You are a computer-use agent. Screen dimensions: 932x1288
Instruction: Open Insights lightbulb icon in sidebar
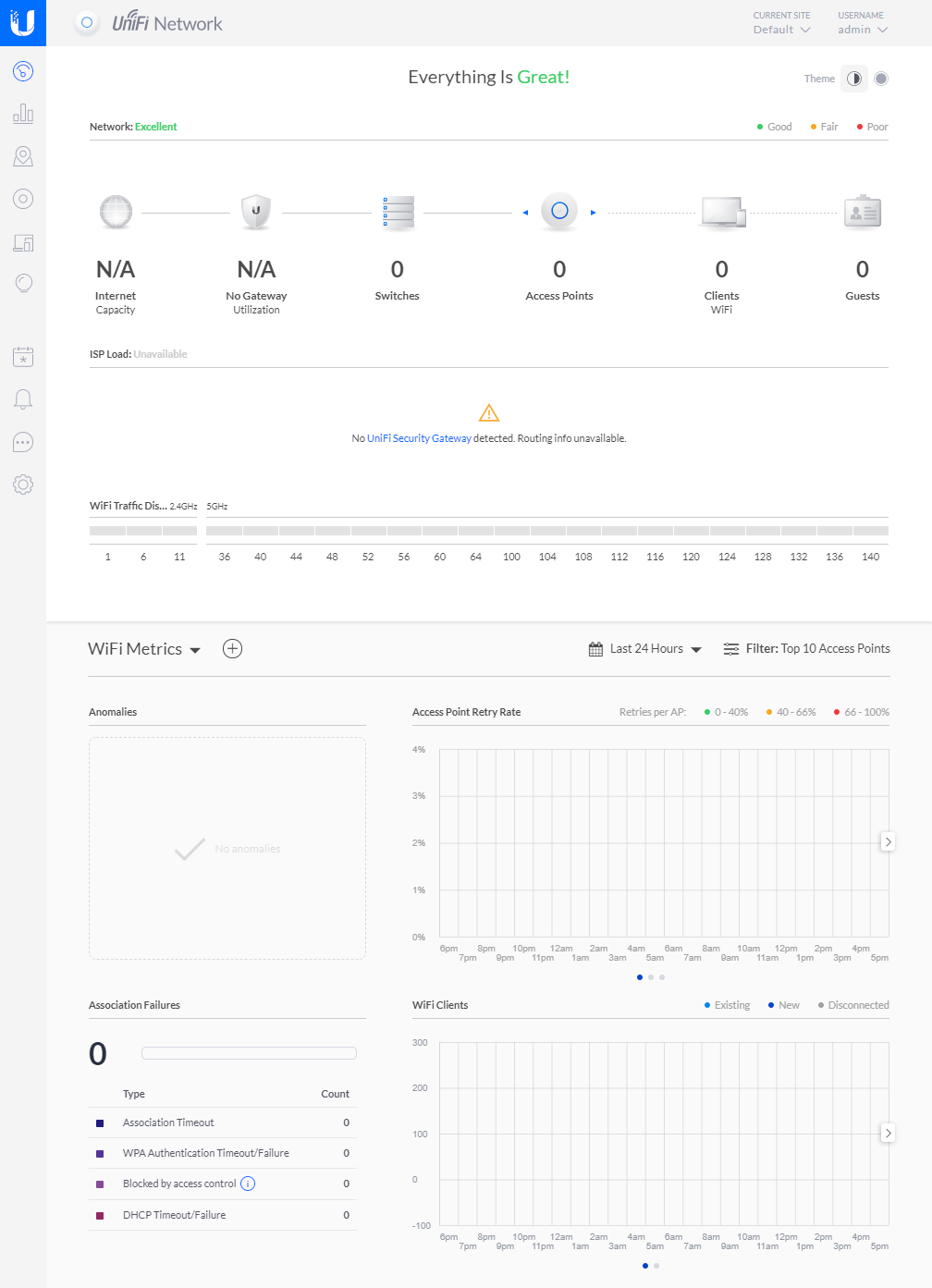point(23,284)
